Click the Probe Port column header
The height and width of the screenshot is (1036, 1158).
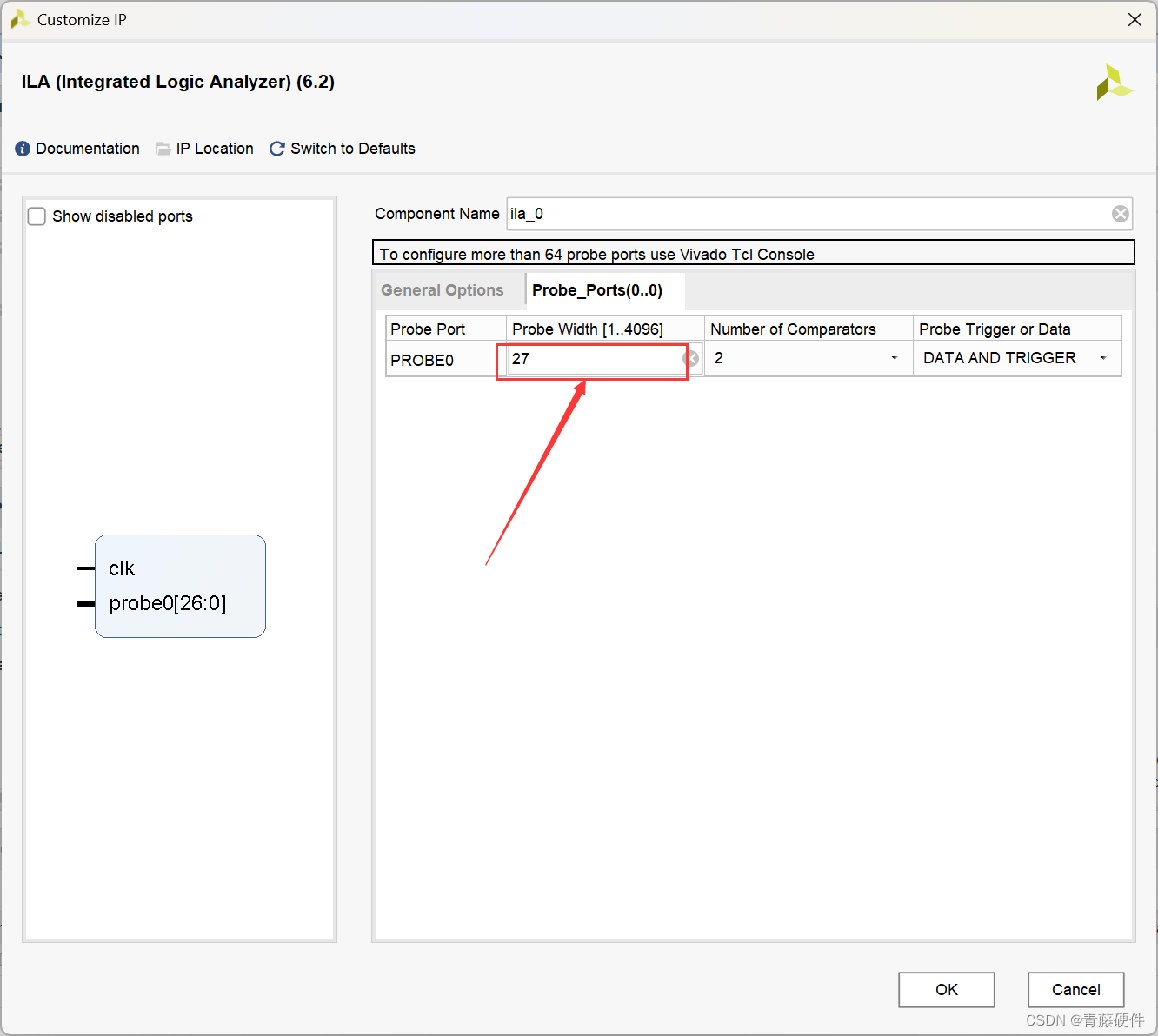[x=446, y=329]
